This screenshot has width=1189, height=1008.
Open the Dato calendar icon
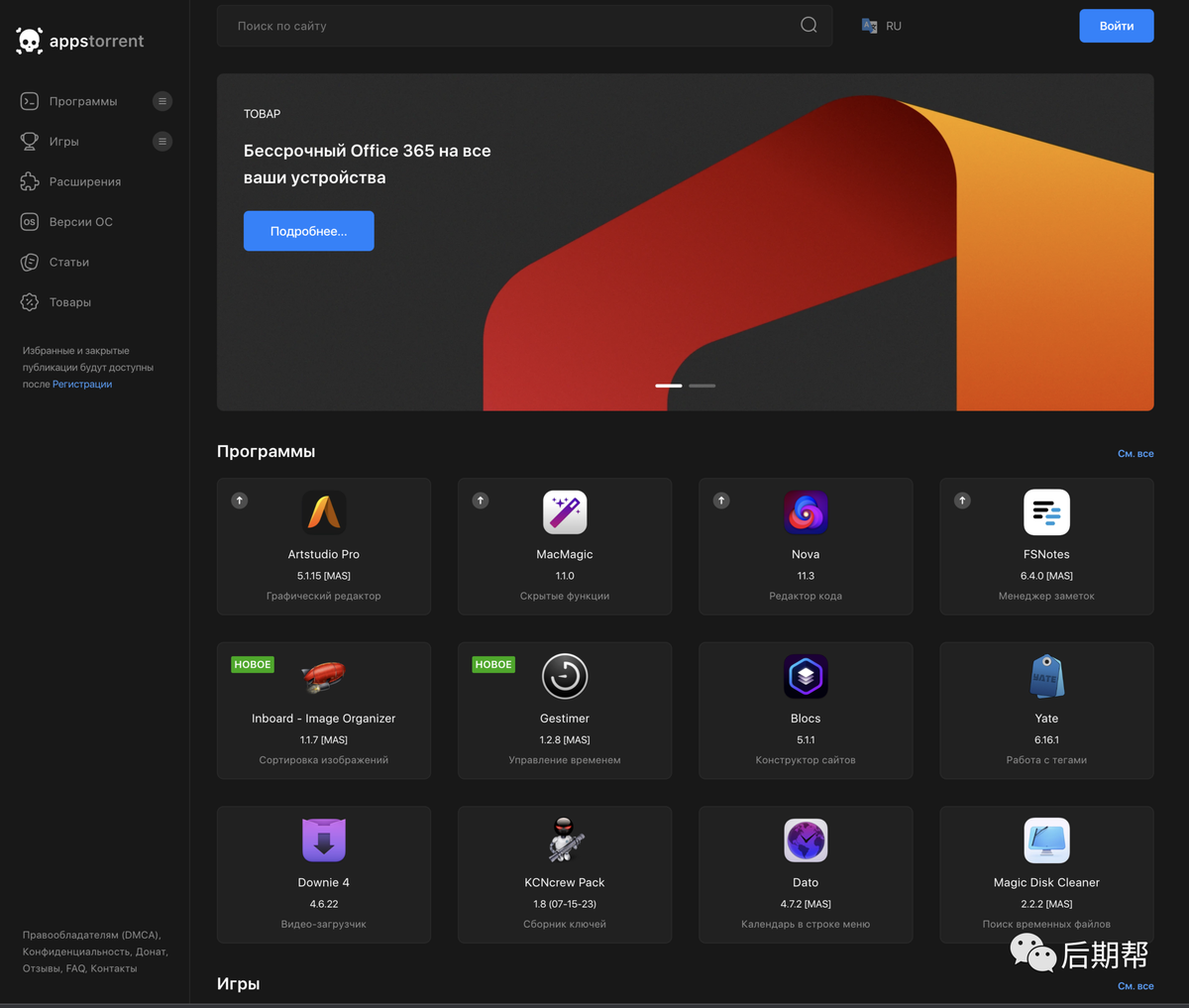click(806, 840)
